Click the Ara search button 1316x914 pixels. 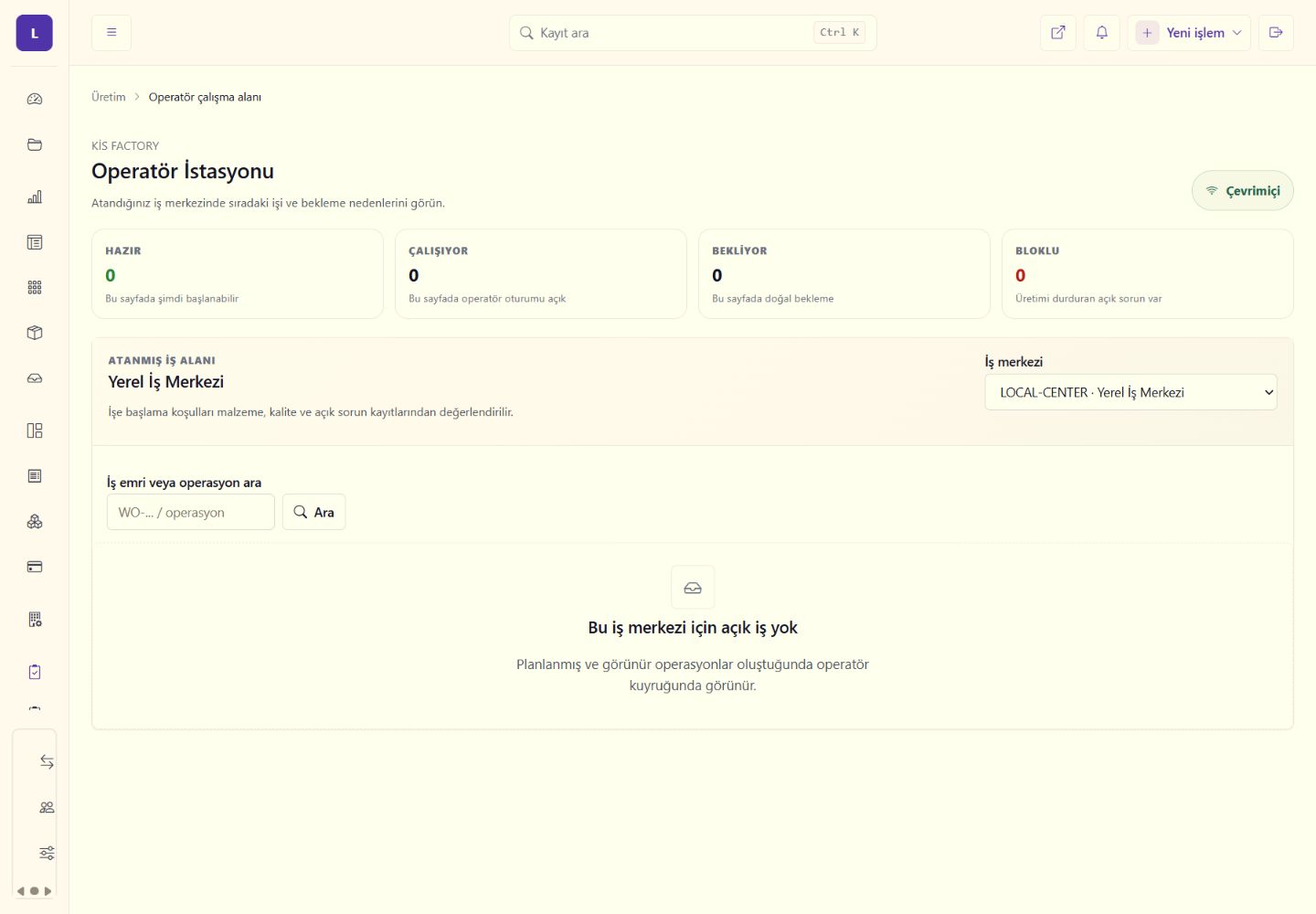click(x=313, y=512)
